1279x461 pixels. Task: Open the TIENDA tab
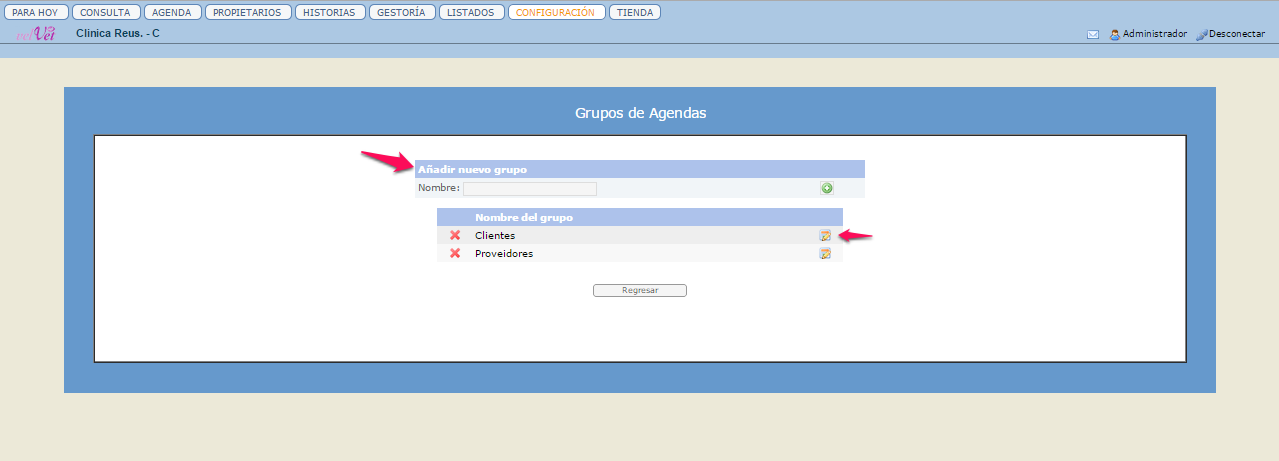click(635, 13)
